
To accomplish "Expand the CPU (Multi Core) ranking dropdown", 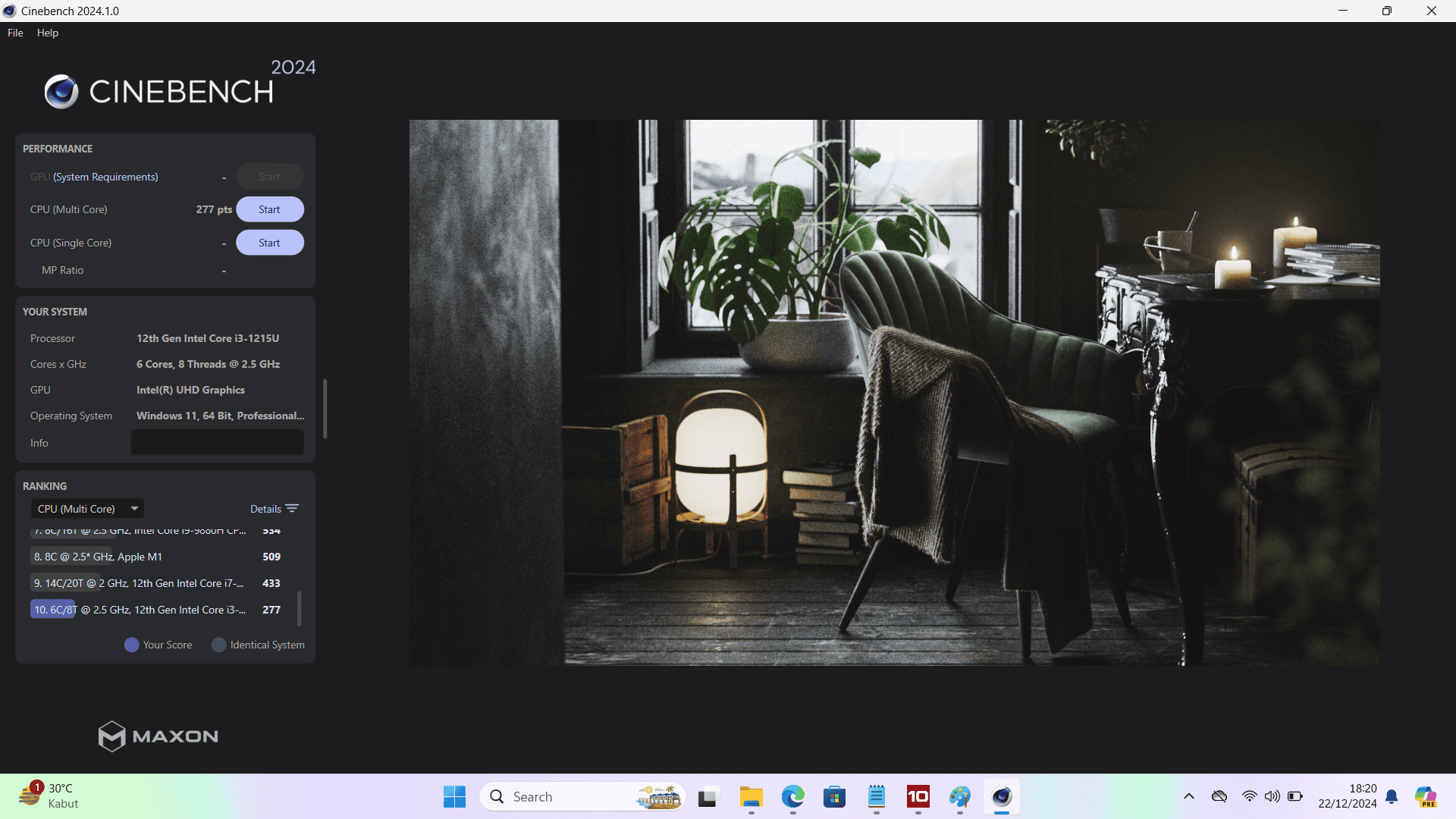I will tap(87, 509).
